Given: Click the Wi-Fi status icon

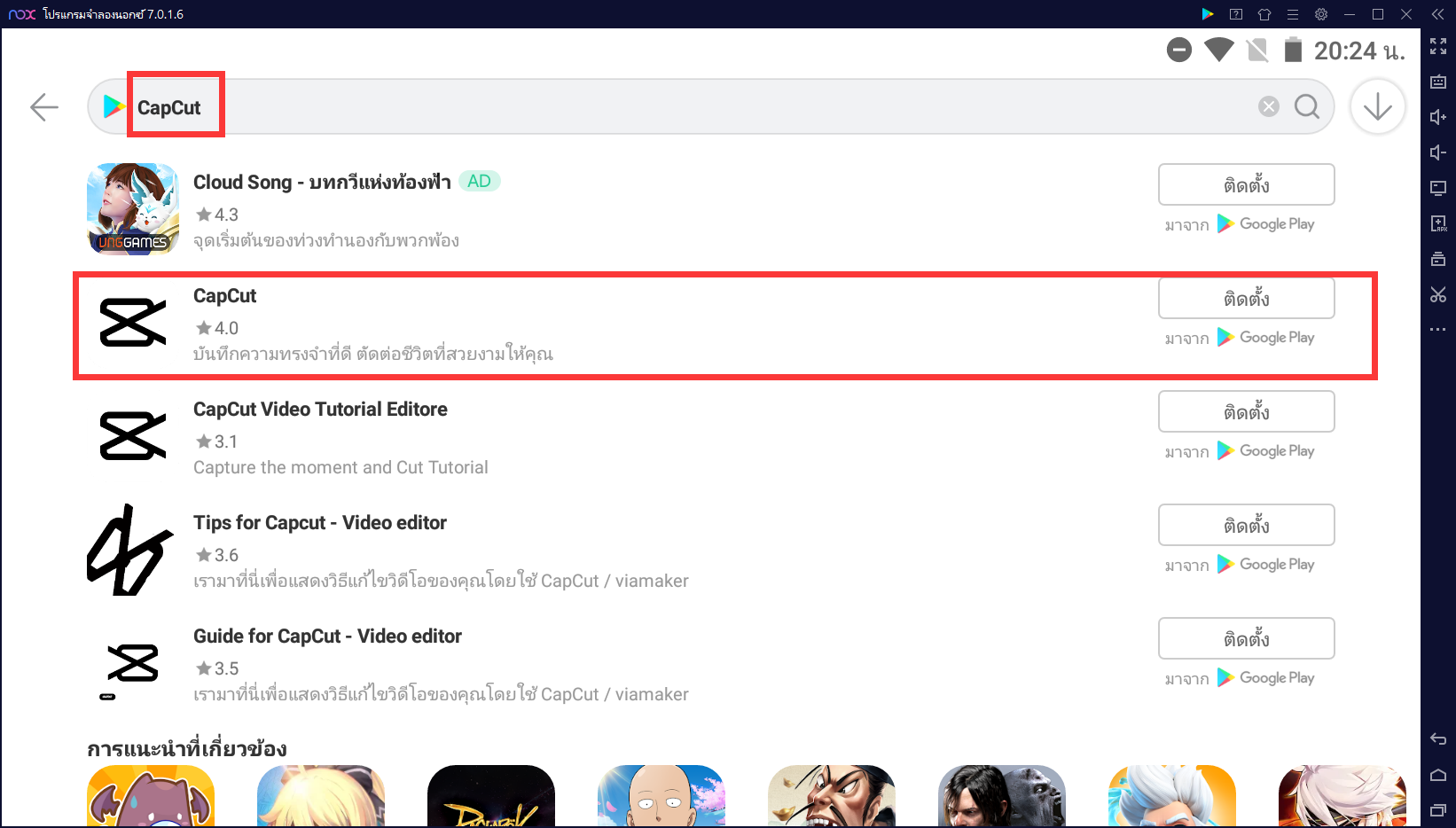Looking at the screenshot, I should 1219,51.
